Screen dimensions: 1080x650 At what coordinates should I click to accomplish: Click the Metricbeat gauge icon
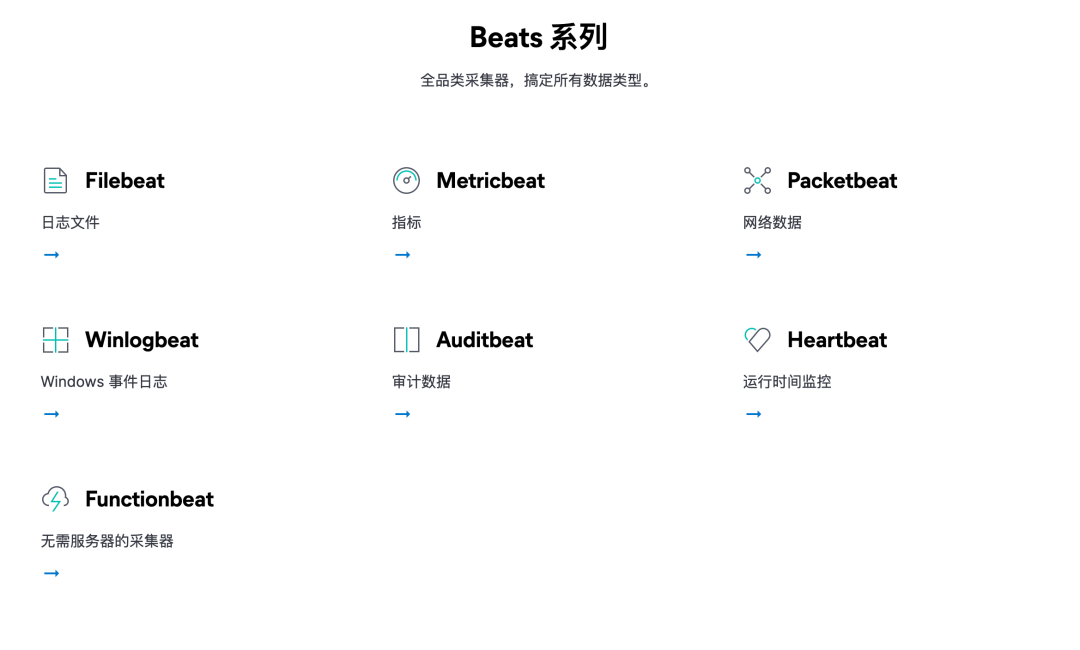tap(406, 181)
